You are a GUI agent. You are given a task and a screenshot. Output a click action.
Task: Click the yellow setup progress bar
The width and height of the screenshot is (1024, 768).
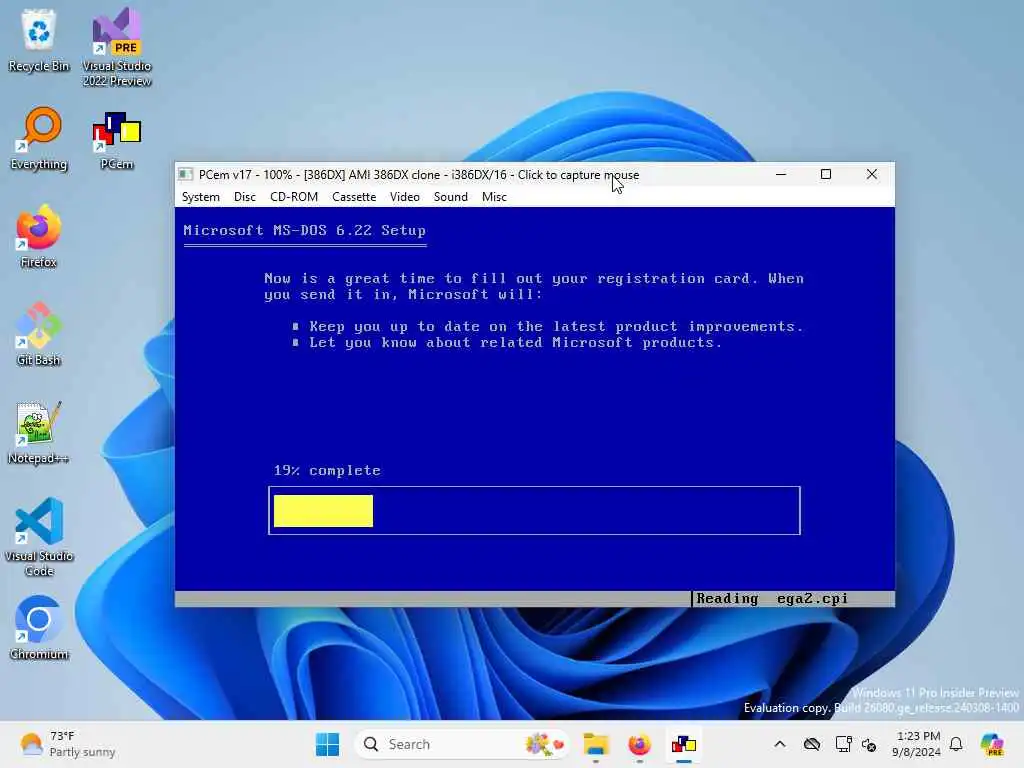(x=323, y=511)
